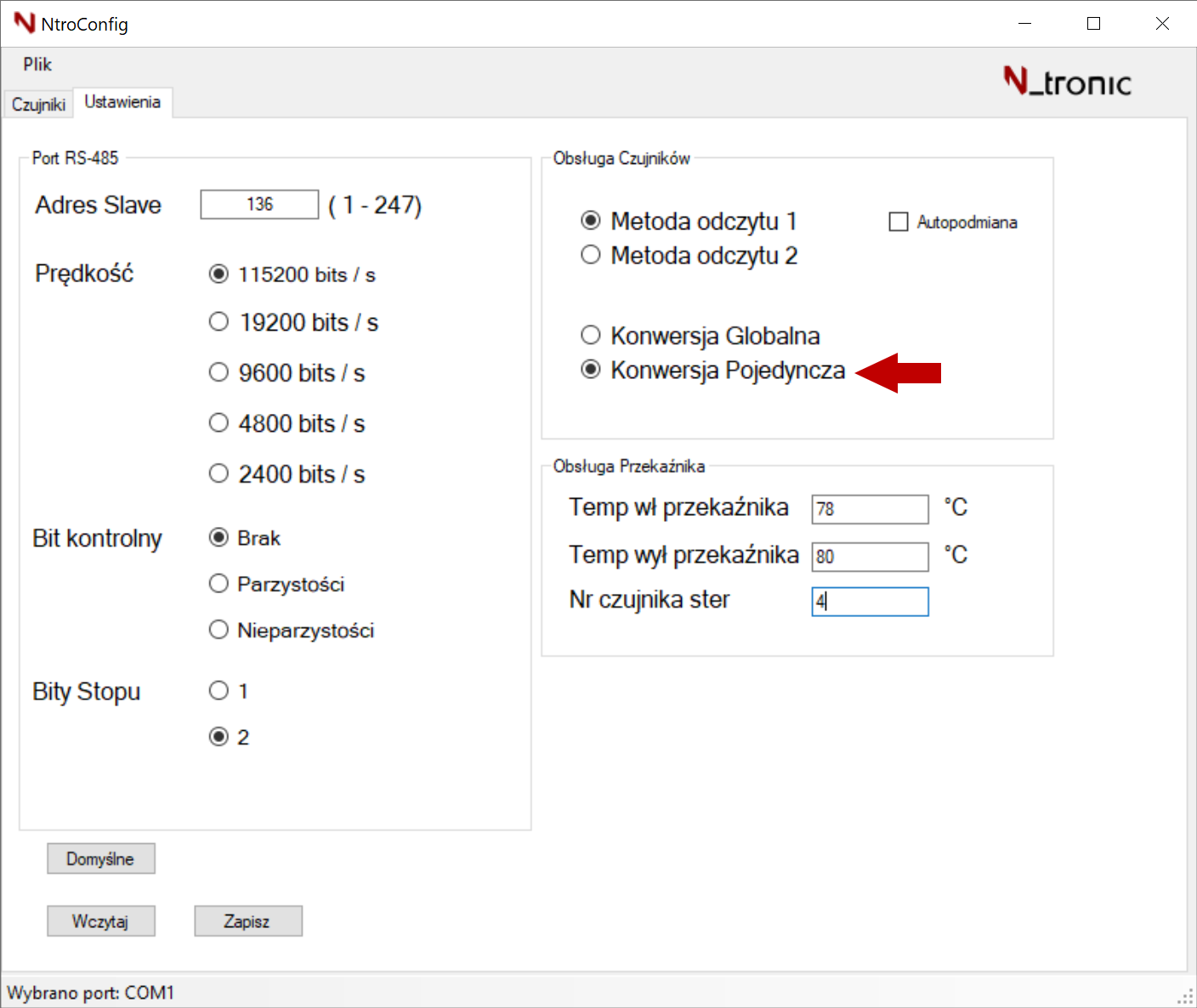Screen dimensions: 1197x1008
Task: Choose Nieparzystości parity option
Action: (x=218, y=629)
